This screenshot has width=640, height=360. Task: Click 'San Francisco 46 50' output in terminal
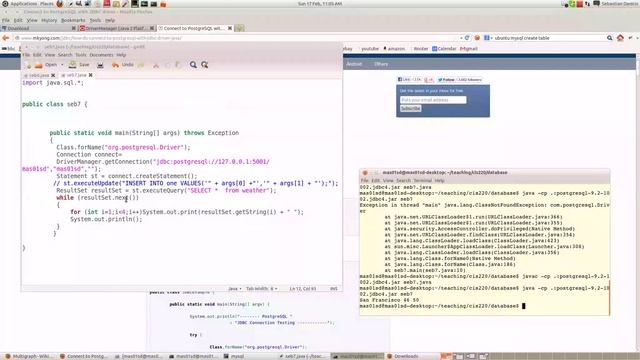pos(389,300)
